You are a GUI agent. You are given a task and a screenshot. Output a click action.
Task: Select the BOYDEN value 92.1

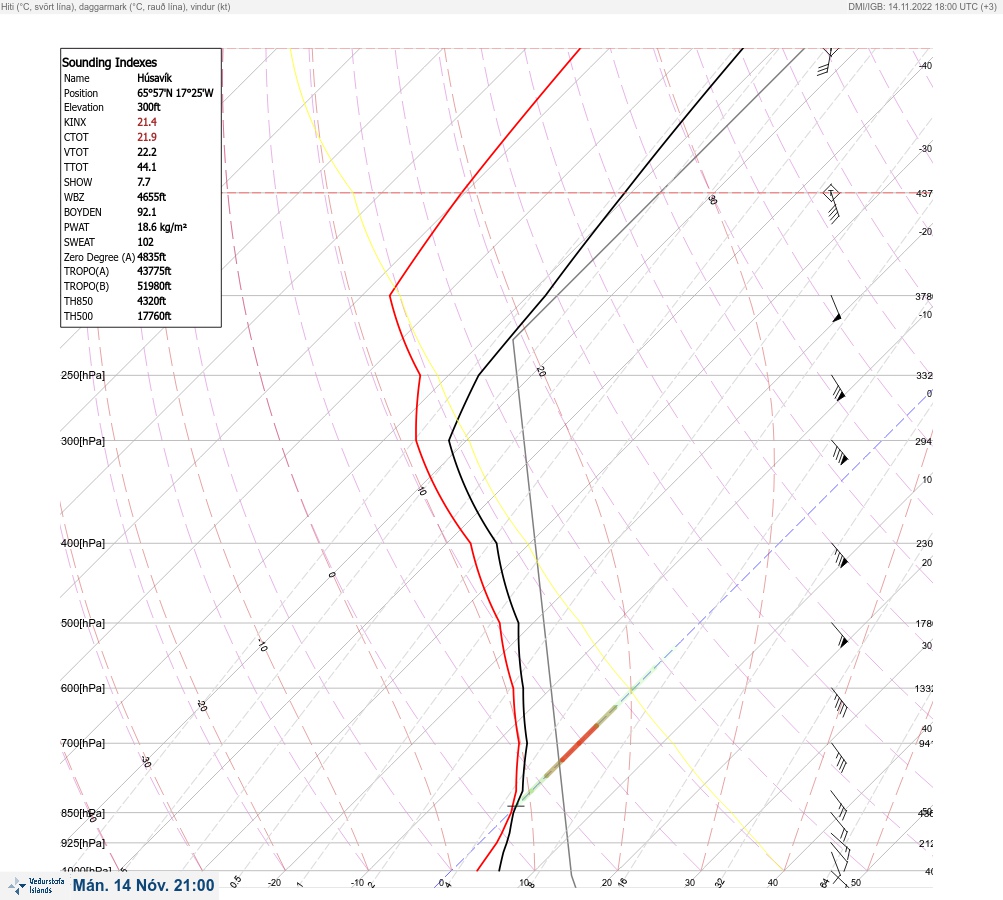pos(146,212)
